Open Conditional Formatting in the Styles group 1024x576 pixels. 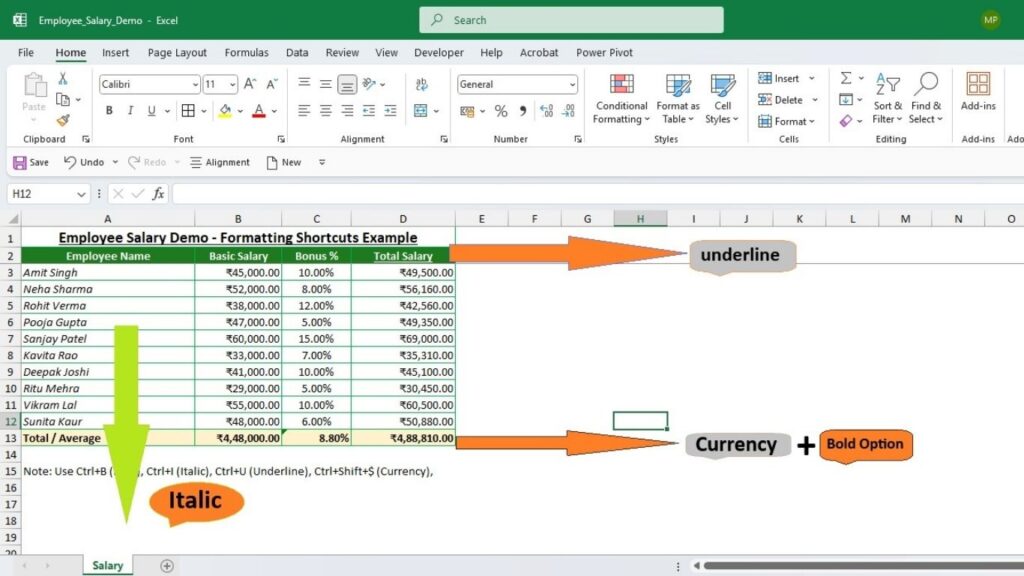click(620, 98)
